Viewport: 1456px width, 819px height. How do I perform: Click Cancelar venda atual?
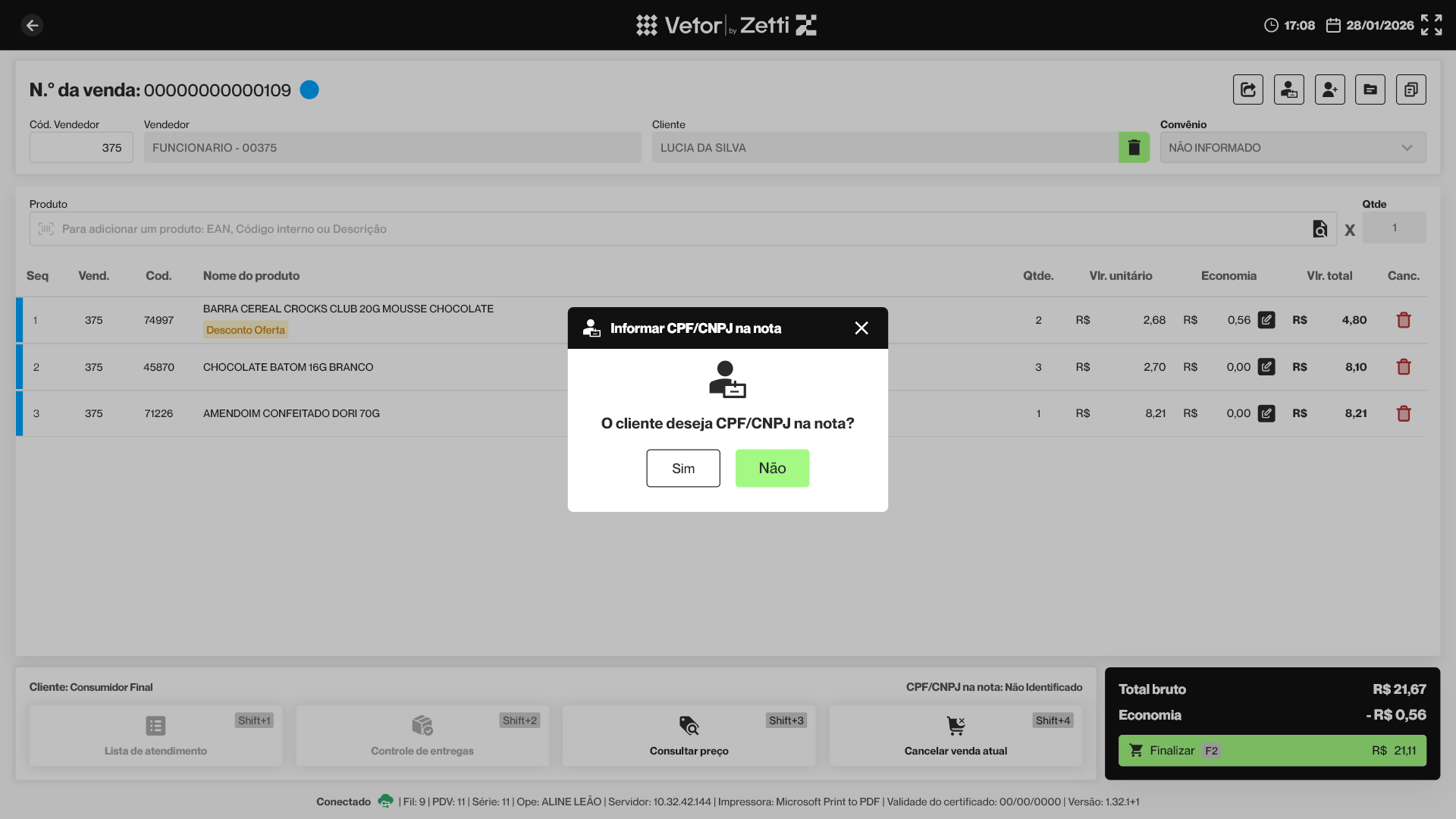point(955,735)
